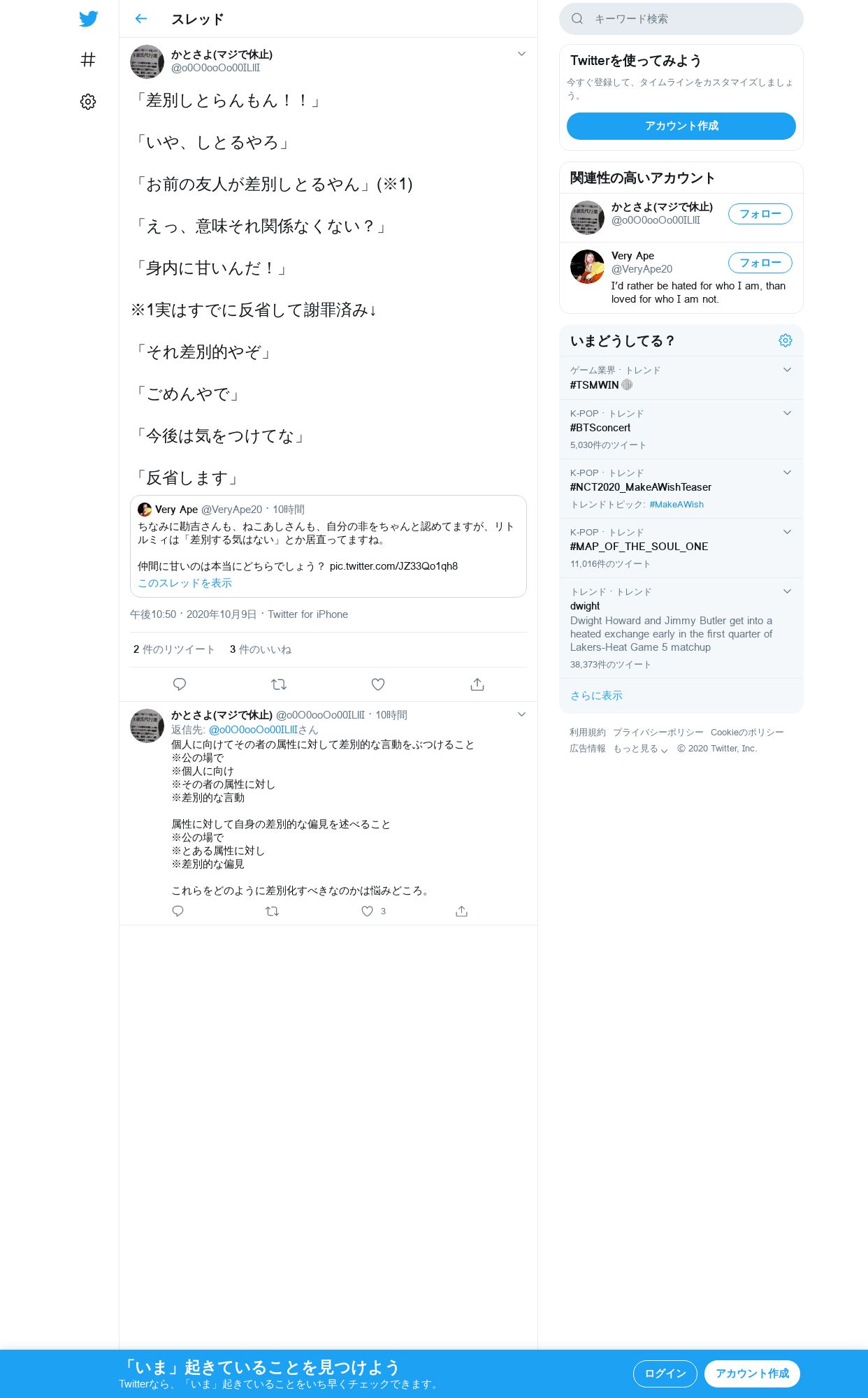The width and height of the screenshot is (868, 1398).
Task: Like the reply tweet with 3 likes
Action: (368, 911)
